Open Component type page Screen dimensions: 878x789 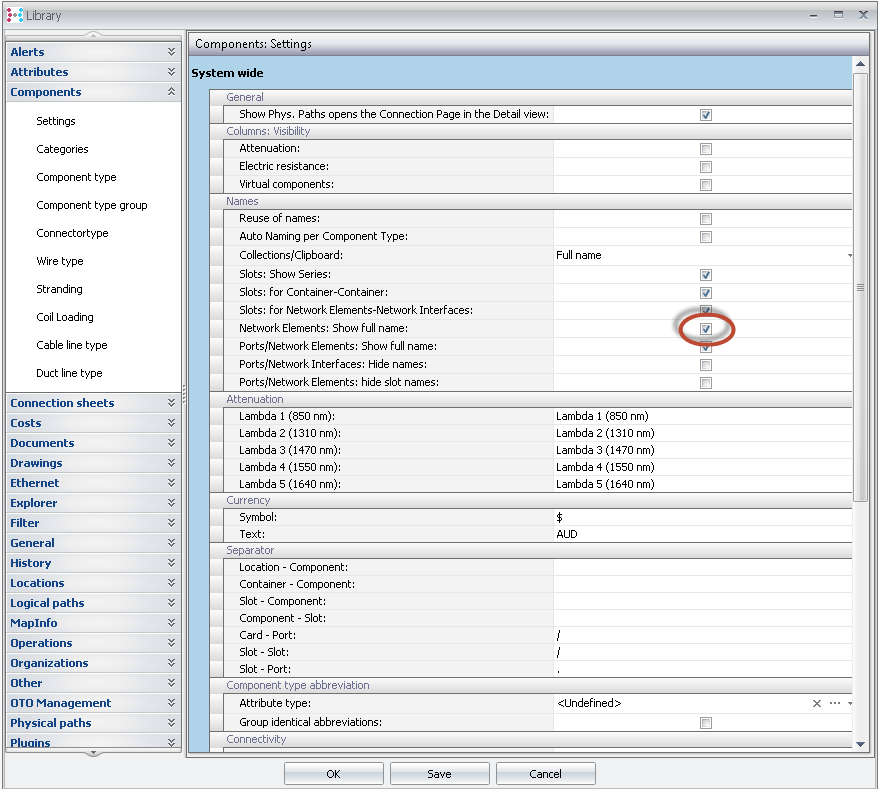(76, 177)
